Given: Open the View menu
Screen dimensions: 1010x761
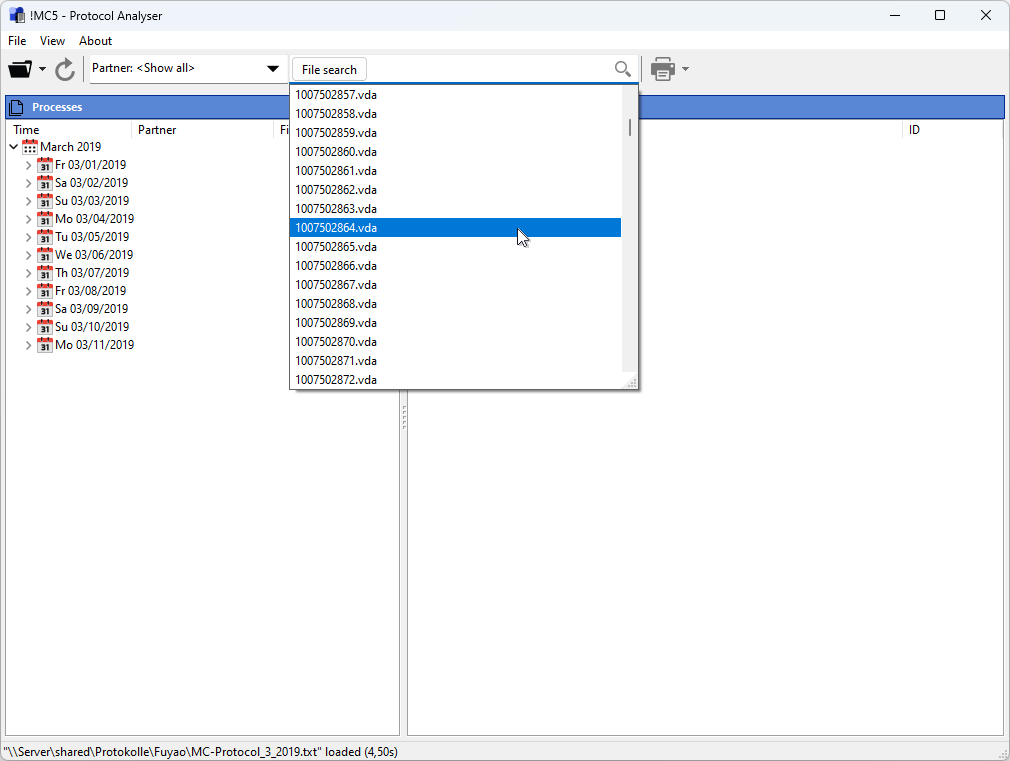Looking at the screenshot, I should coord(52,41).
